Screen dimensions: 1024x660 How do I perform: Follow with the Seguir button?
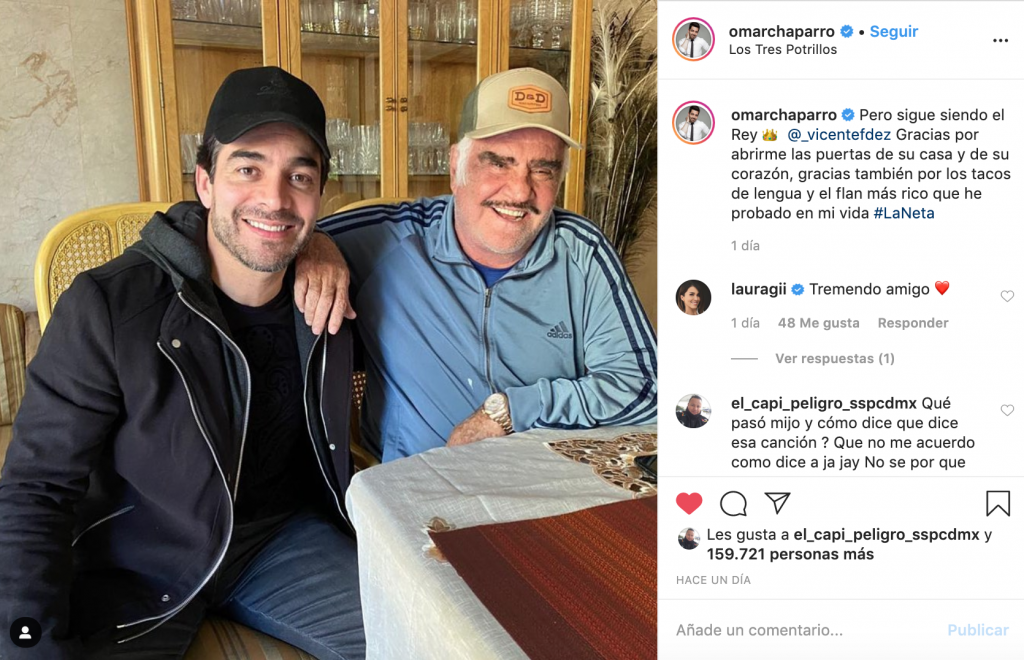pos(893,31)
